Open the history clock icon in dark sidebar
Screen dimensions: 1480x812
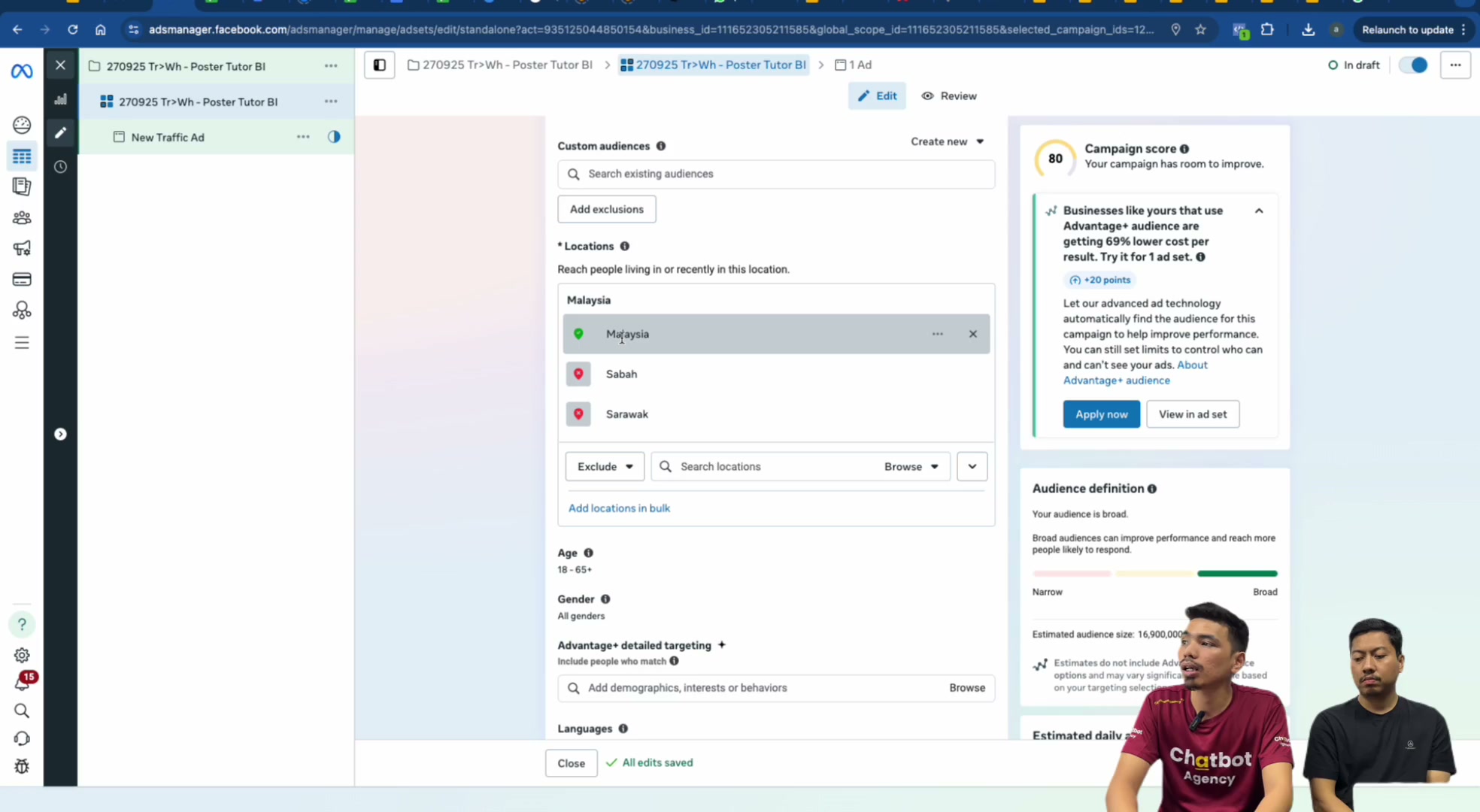click(61, 167)
